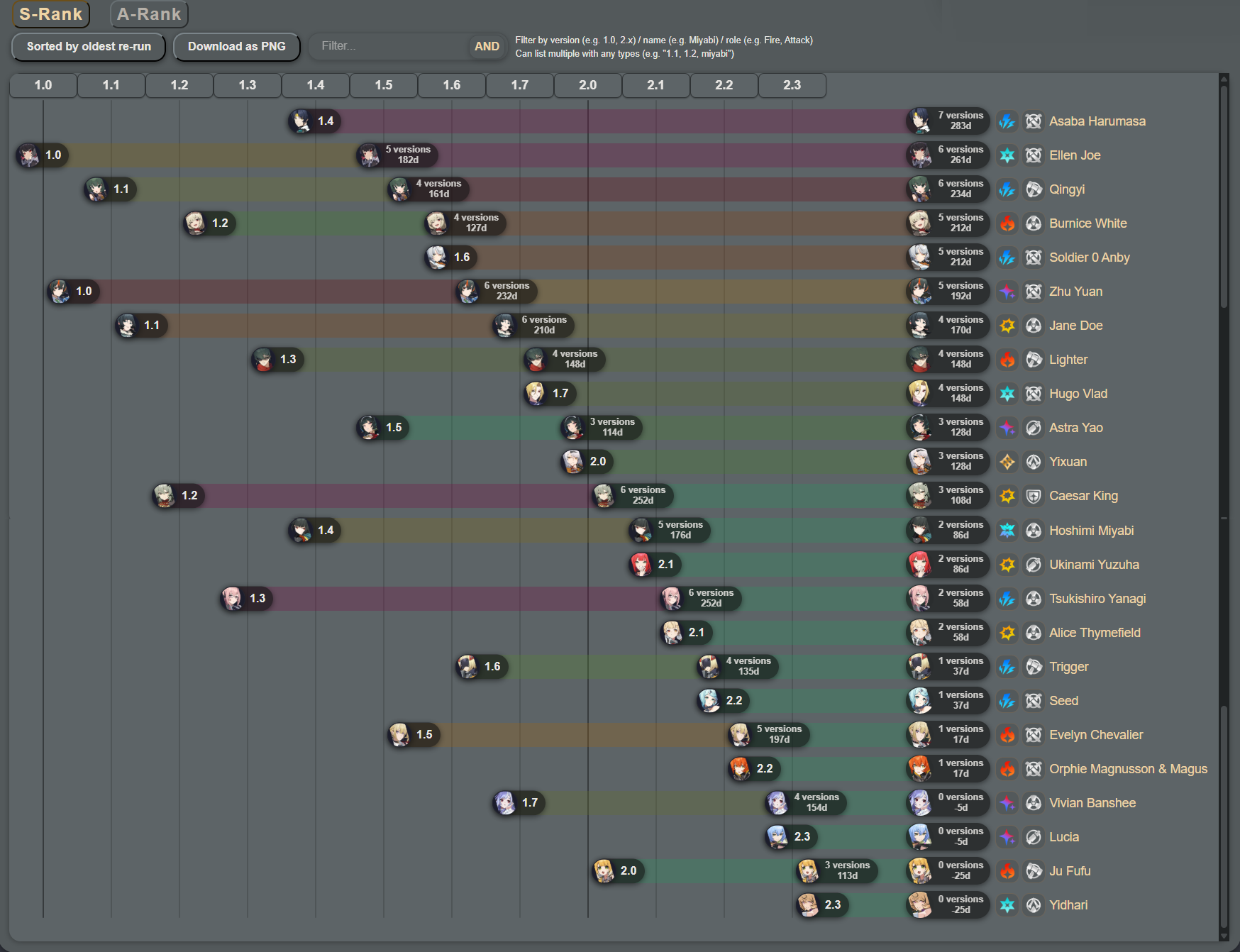The image size is (1240, 952).
Task: Click Ju Fufu's Fire element icon
Action: [1007, 871]
